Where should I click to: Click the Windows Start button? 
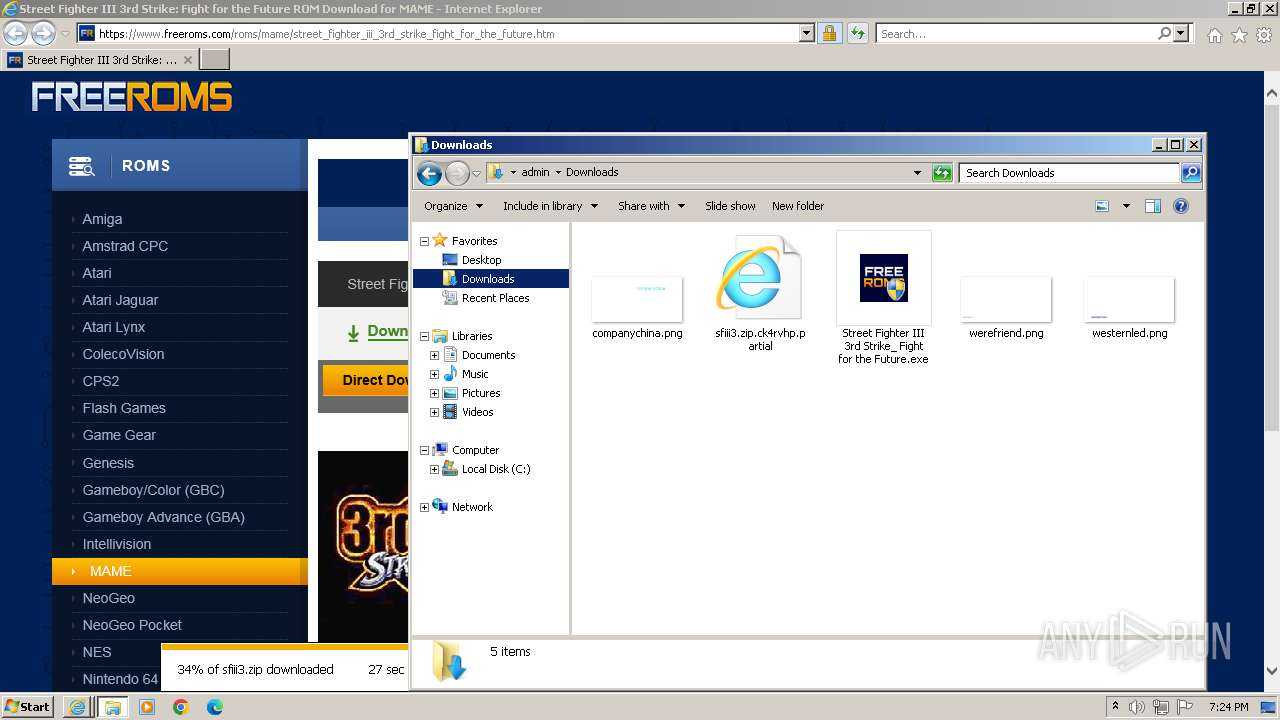click(28, 706)
